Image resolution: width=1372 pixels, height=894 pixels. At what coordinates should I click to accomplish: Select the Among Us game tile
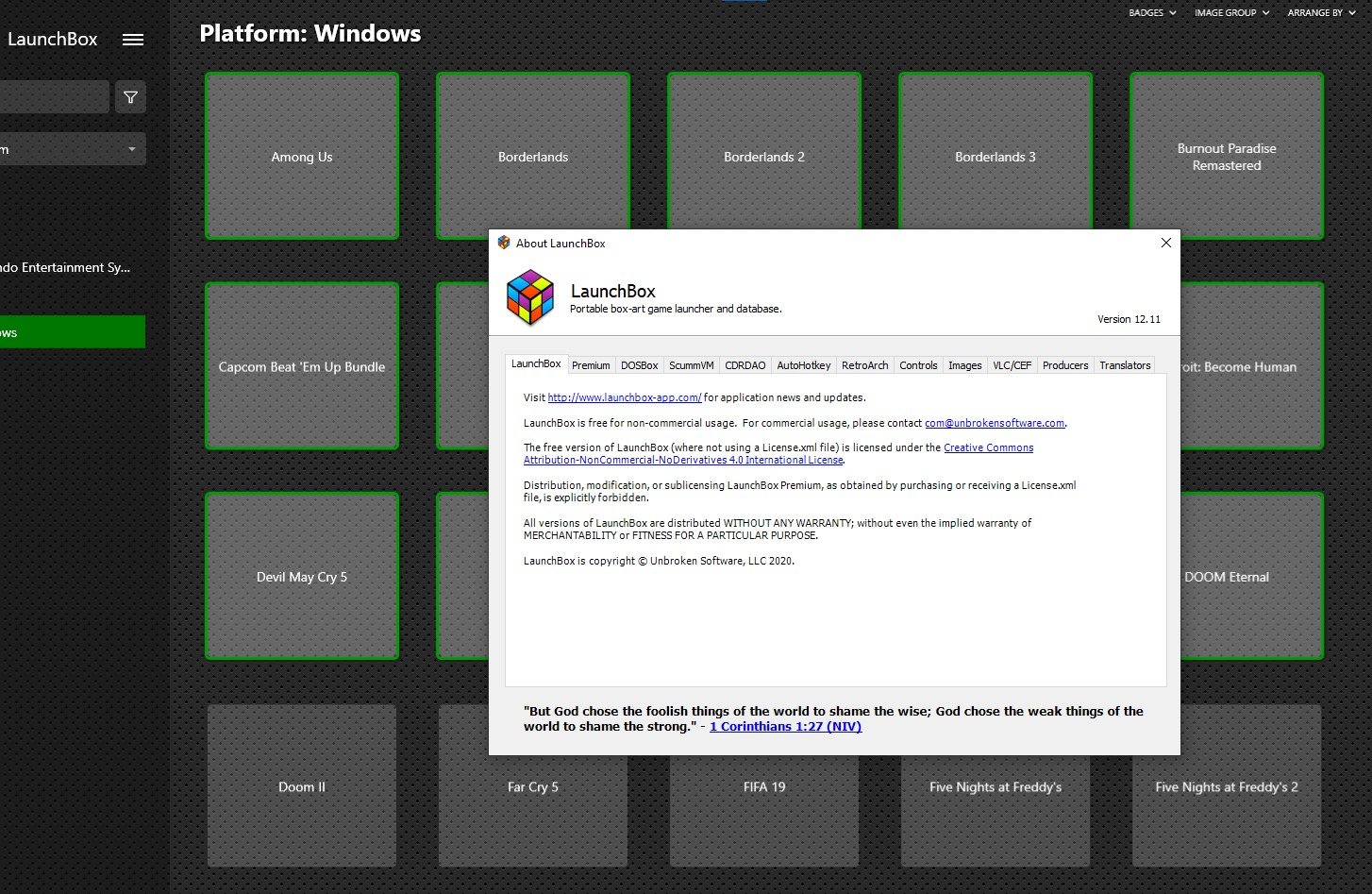[x=302, y=157]
